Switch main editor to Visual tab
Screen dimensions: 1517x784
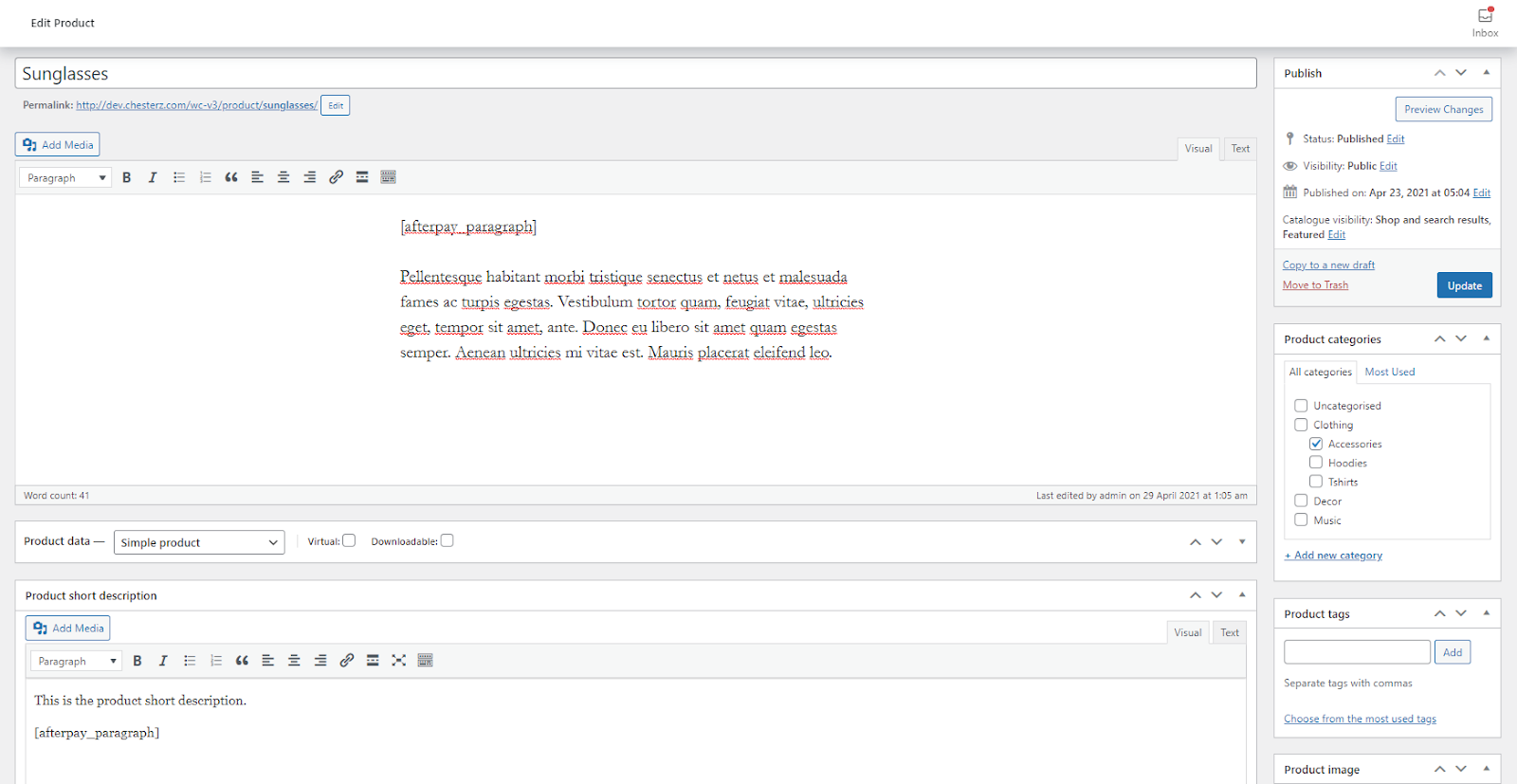pyautogui.click(x=1198, y=149)
